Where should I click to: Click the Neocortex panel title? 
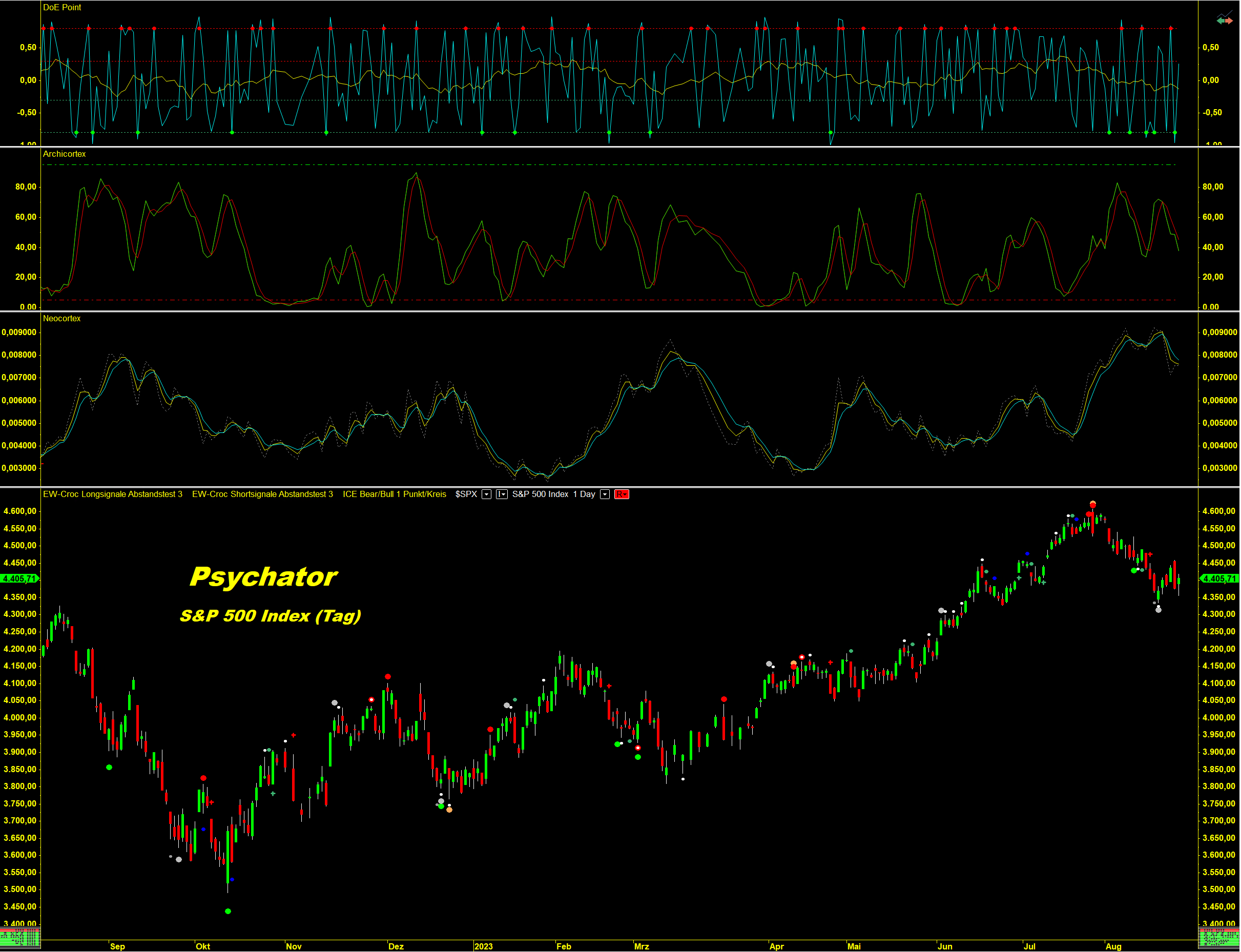pyautogui.click(x=62, y=319)
